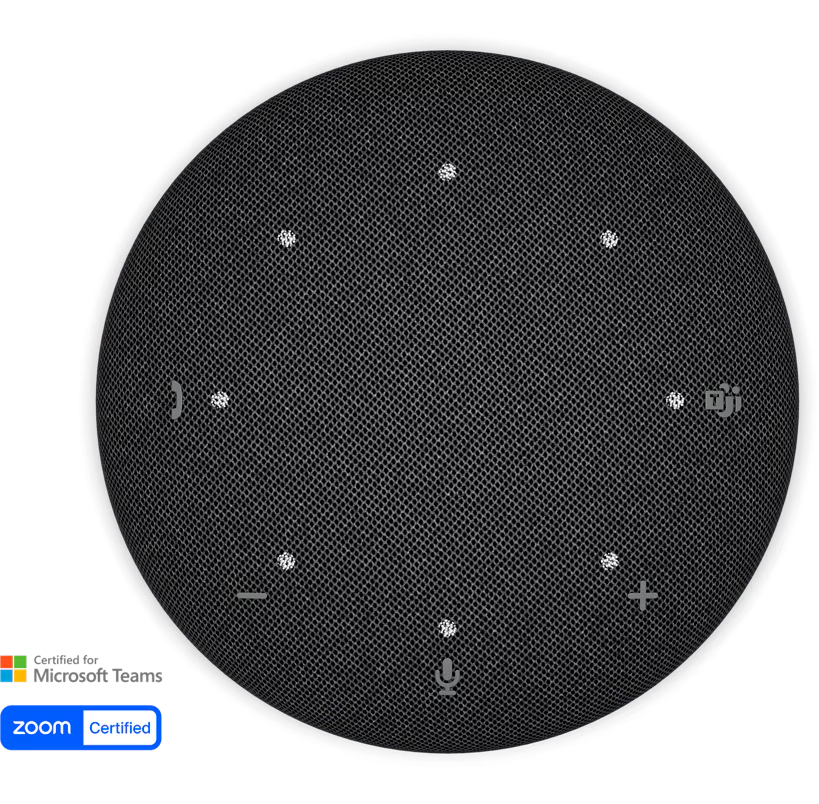The image size is (819, 804).
Task: Tap the call answer handset icon on the speakerphone
Action: point(176,400)
